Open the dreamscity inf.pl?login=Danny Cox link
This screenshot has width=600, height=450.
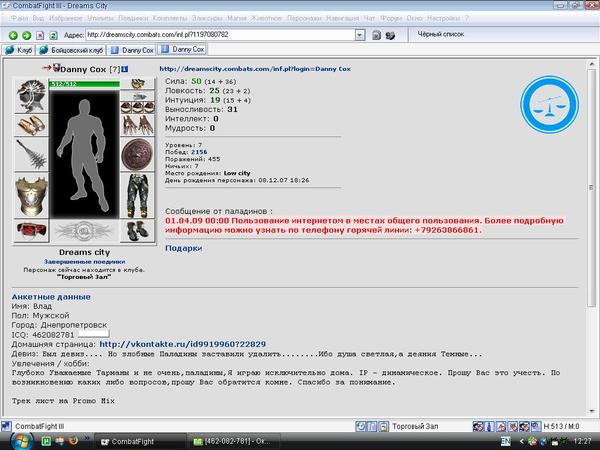pyautogui.click(x=255, y=69)
